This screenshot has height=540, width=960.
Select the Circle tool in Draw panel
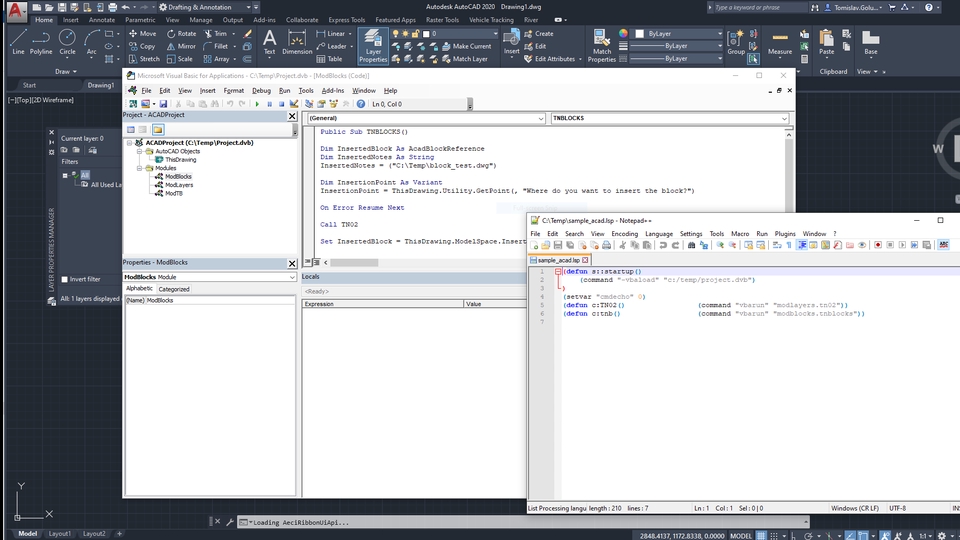(67, 40)
